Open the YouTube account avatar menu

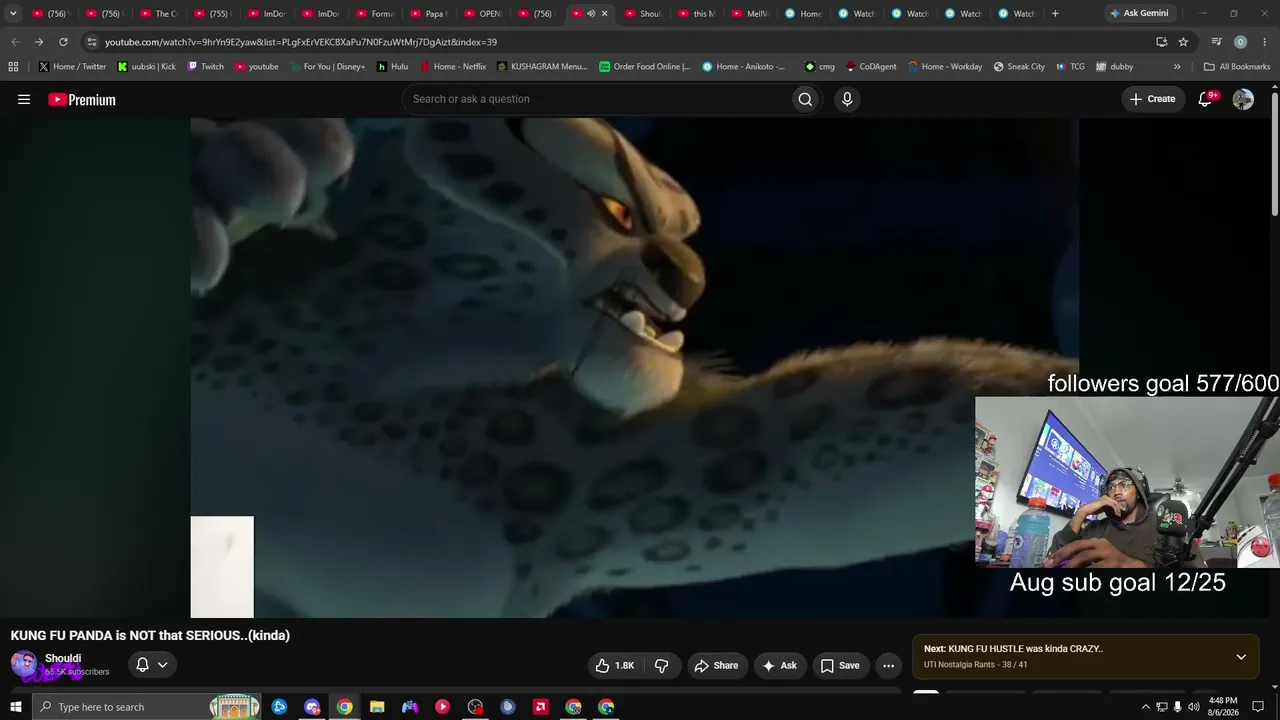click(x=1243, y=99)
